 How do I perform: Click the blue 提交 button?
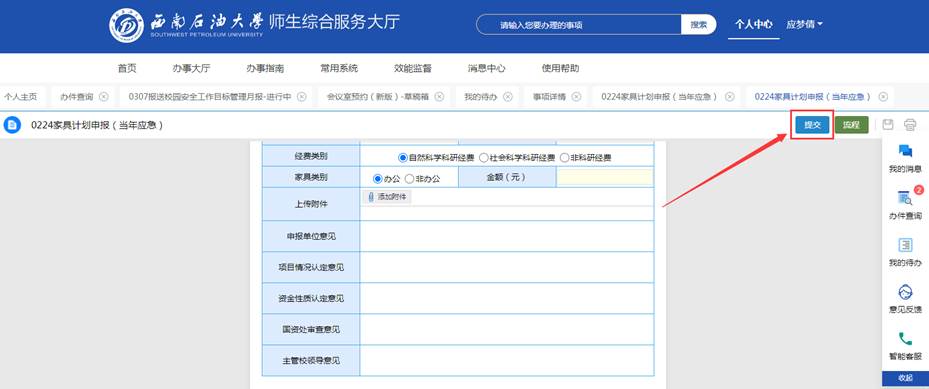click(x=812, y=125)
